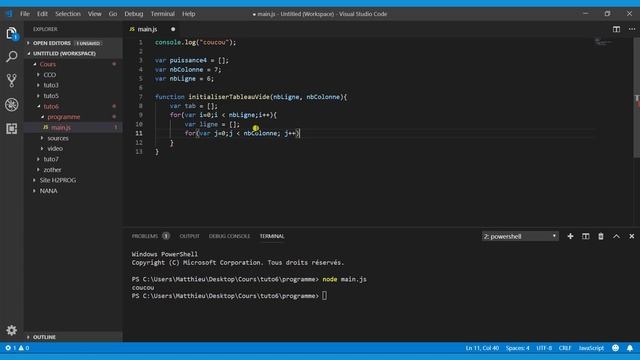Screen dimensions: 640x360
Task: Click the errors and warnings status indicator
Action: pos(17,348)
